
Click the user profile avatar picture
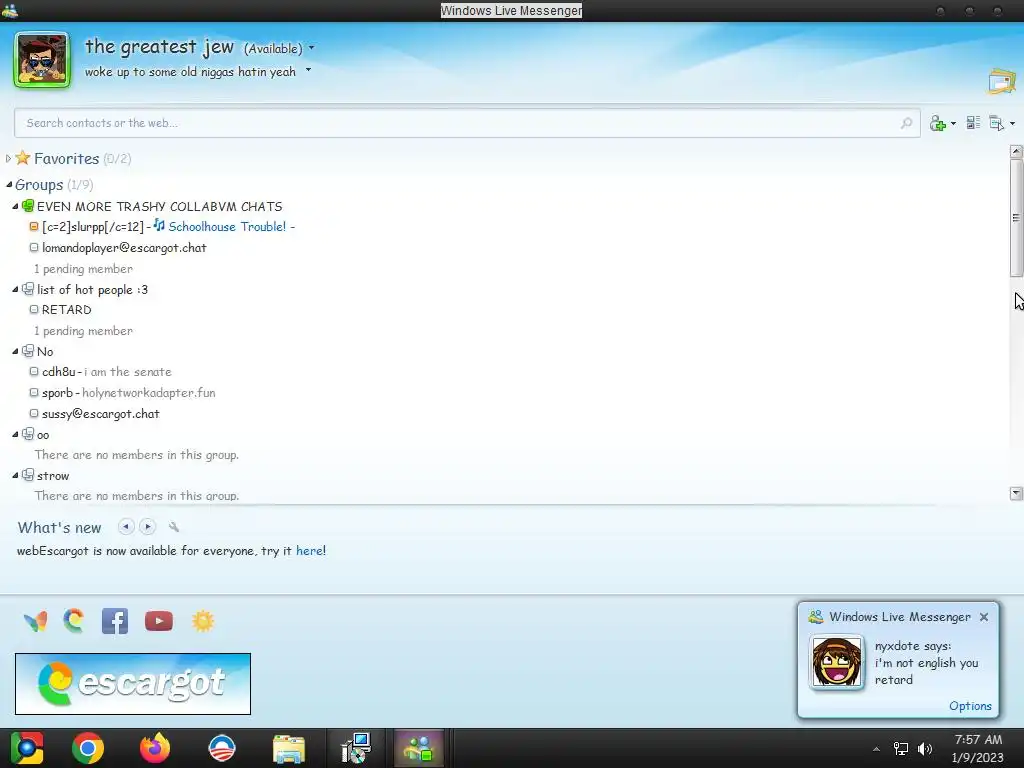click(42, 59)
